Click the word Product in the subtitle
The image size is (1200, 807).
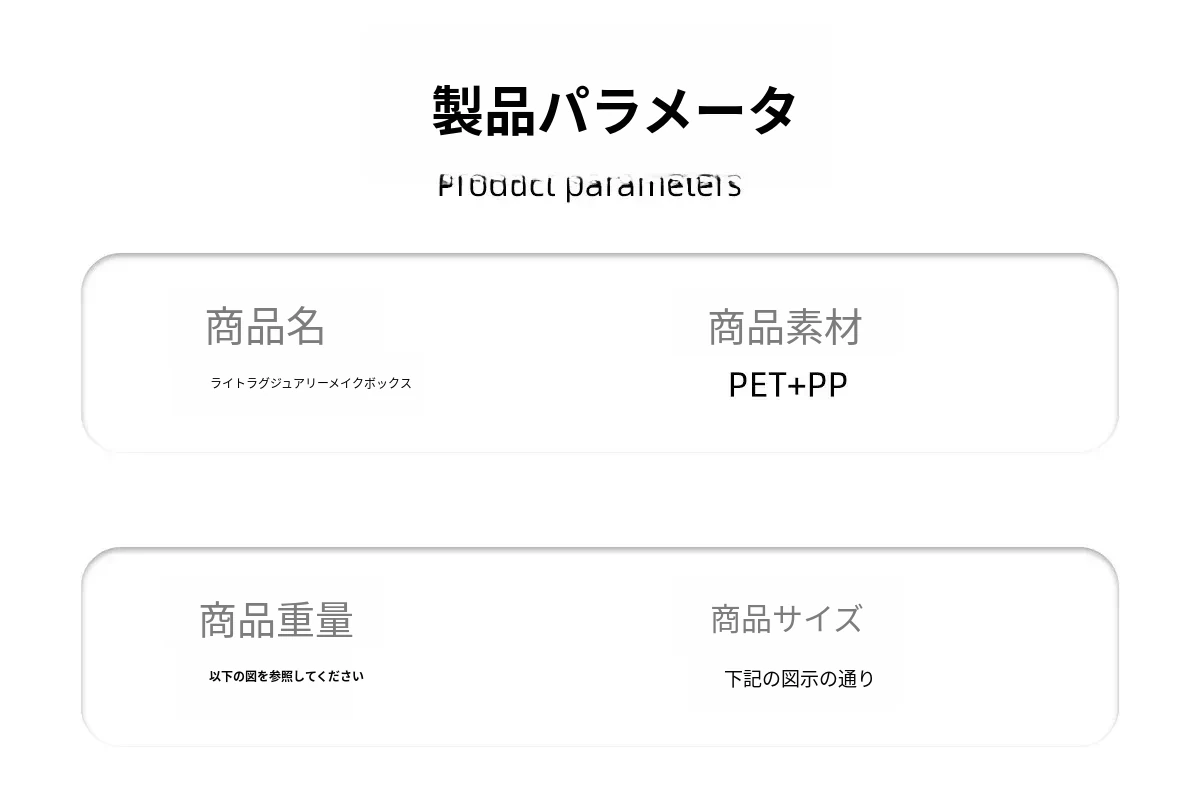(497, 185)
